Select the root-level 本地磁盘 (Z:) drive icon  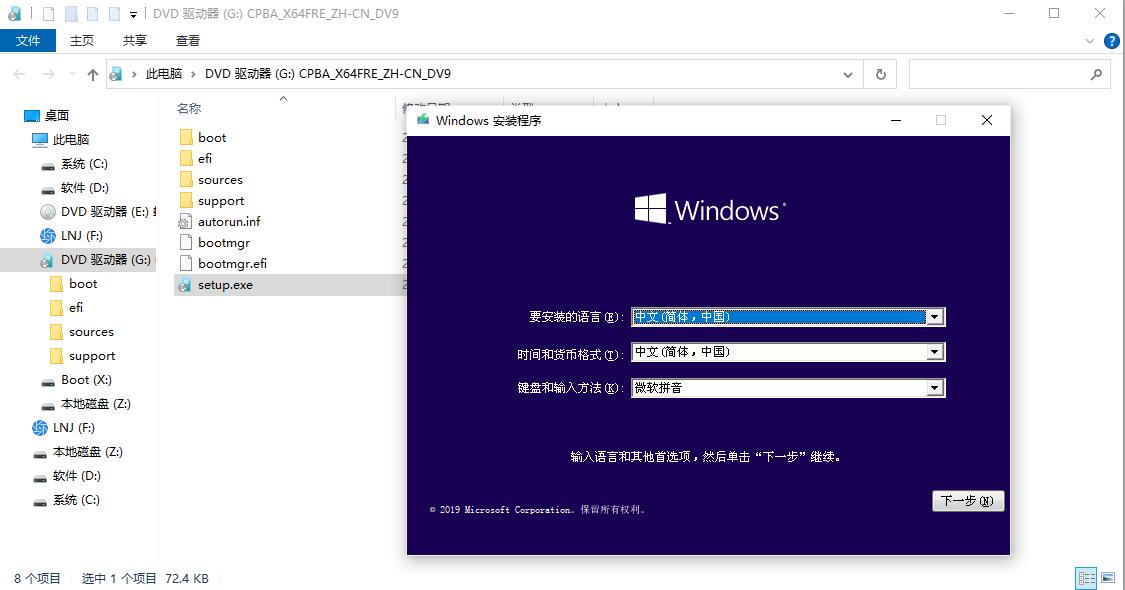click(40, 453)
